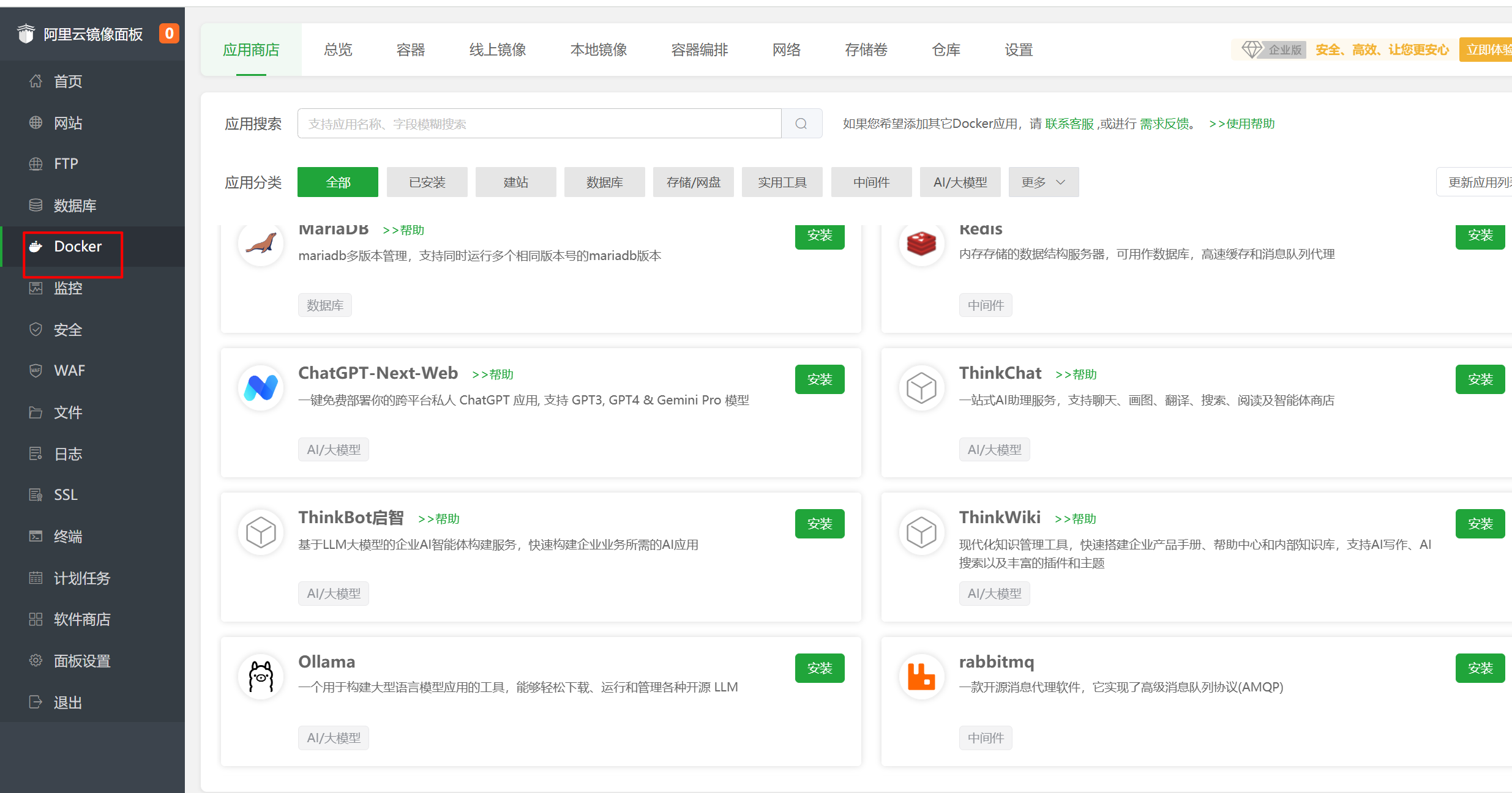Switch to the 容器 tab
This screenshot has height=793, width=1512.
tap(410, 50)
